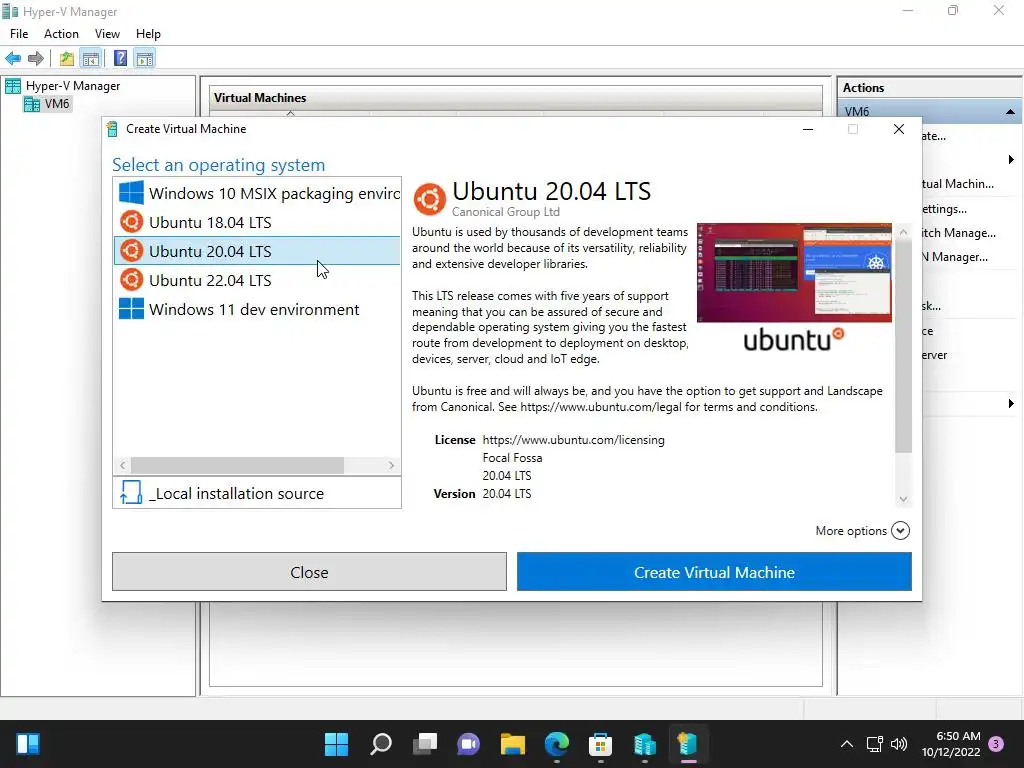Open Task View on taskbar
This screenshot has height=768, width=1024.
pos(424,744)
